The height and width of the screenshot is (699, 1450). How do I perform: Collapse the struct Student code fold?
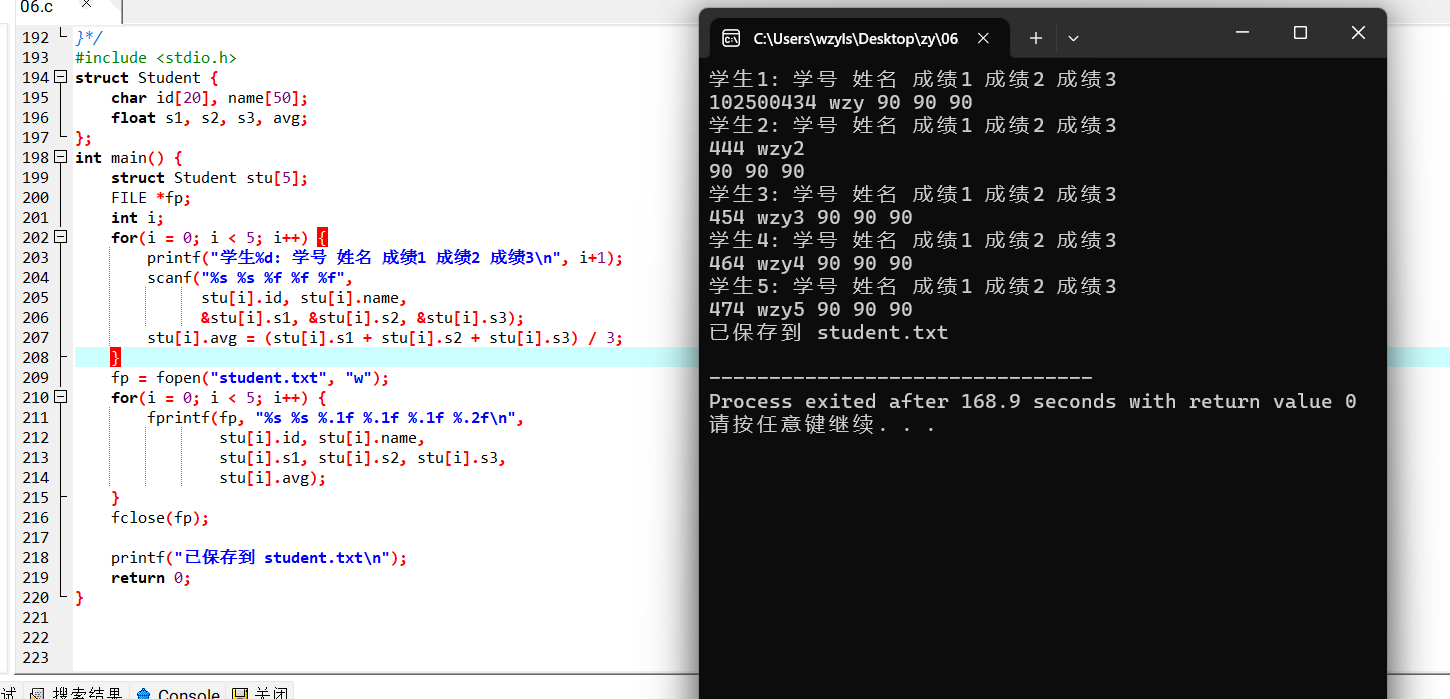61,77
